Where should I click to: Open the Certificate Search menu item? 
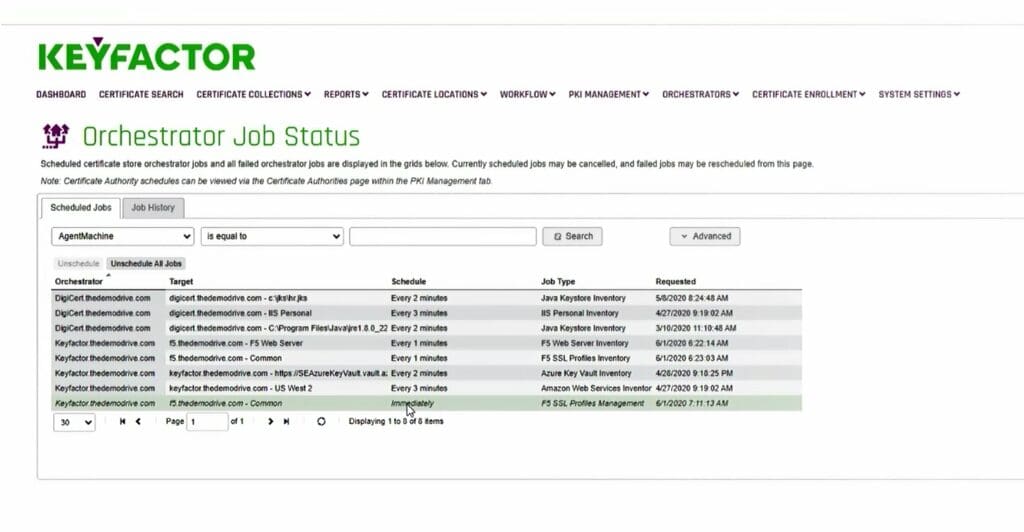point(141,94)
